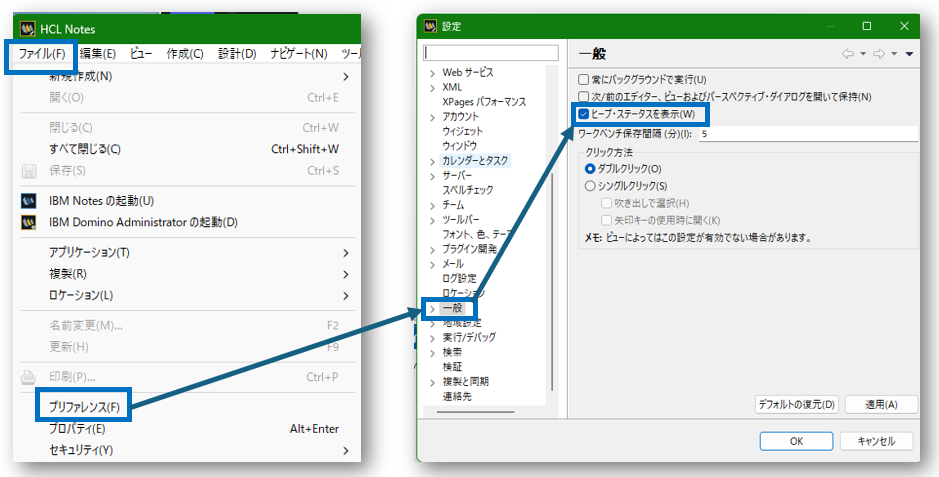939x477 pixels.
Task: Click 適用(A) button
Action: [881, 404]
